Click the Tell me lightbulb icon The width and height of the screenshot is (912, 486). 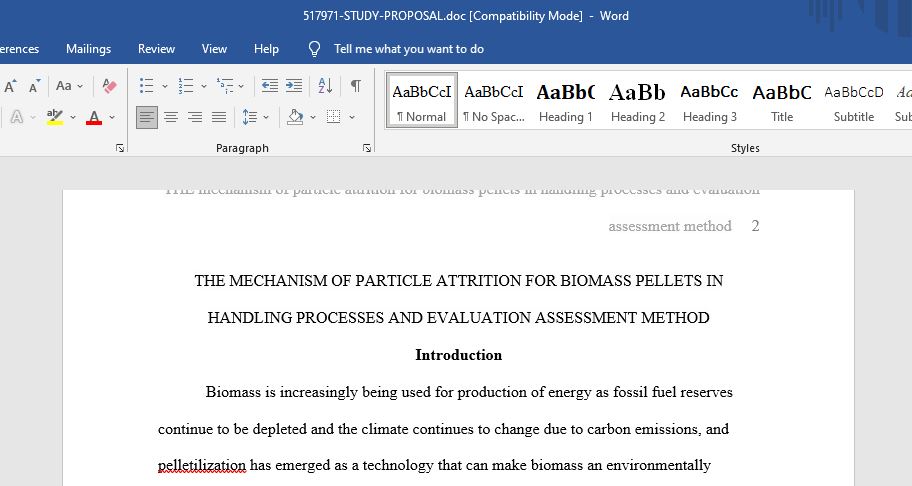(x=314, y=49)
